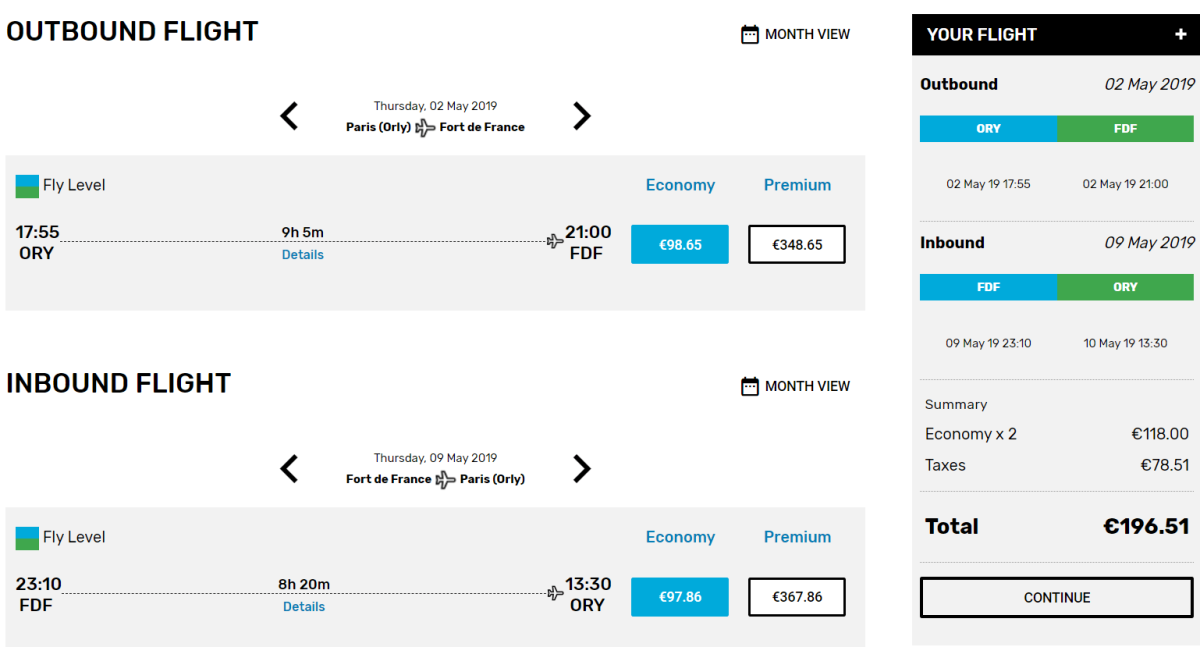1200x647 pixels.
Task: Select outbound Premium fare €348.65
Action: point(797,245)
